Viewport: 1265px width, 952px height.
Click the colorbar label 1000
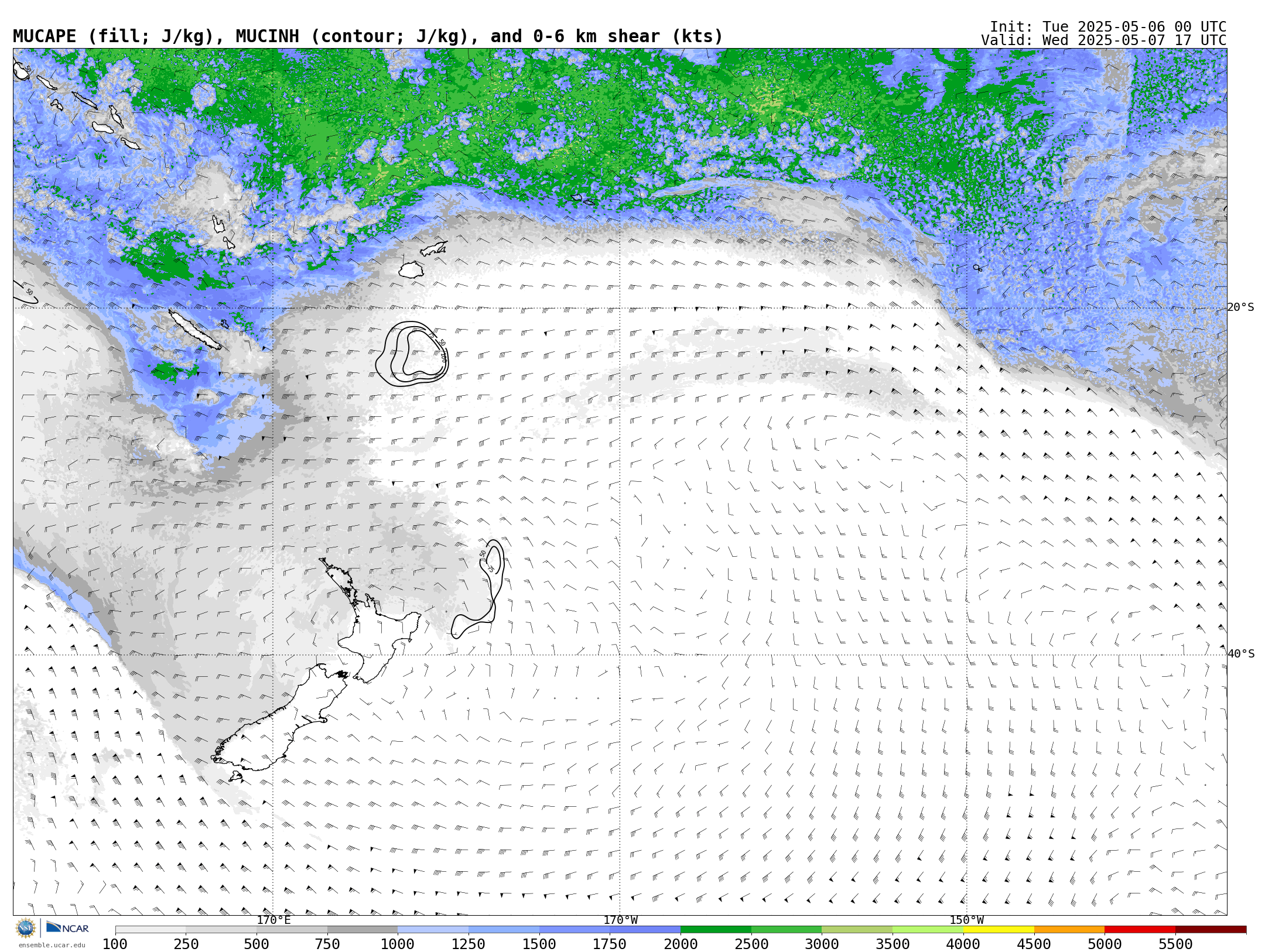pyautogui.click(x=398, y=944)
